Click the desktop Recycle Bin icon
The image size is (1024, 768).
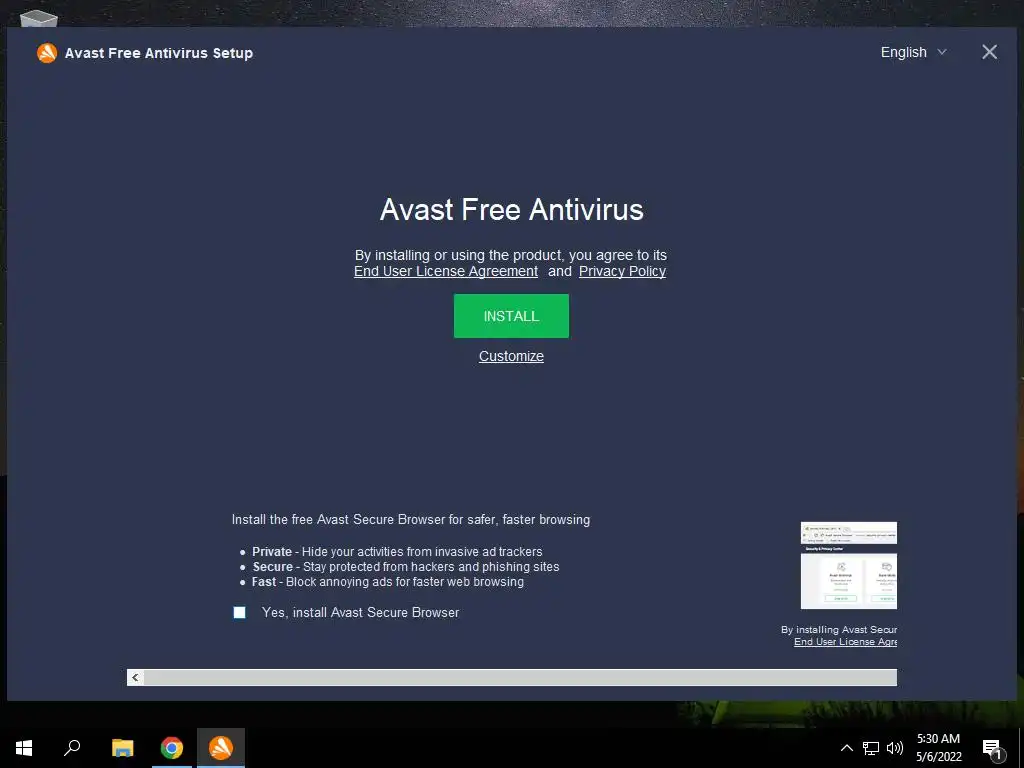point(39,18)
